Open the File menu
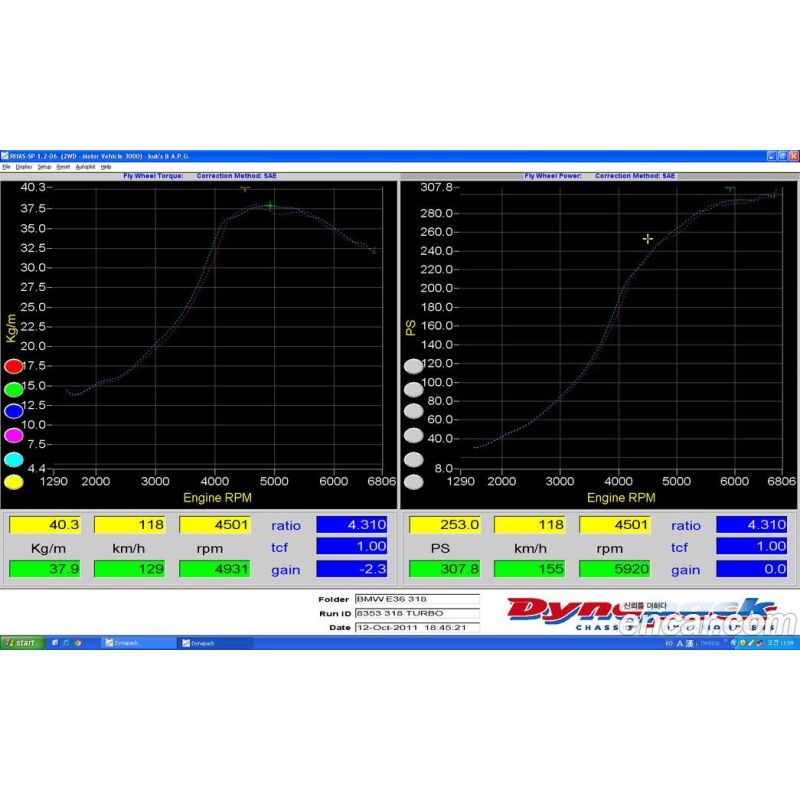Screen dimensions: 800x800 coord(6,167)
